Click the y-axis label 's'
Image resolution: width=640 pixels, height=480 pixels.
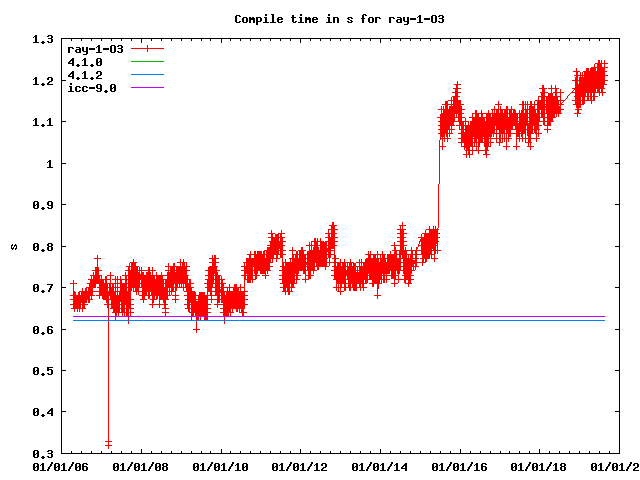click(12, 246)
